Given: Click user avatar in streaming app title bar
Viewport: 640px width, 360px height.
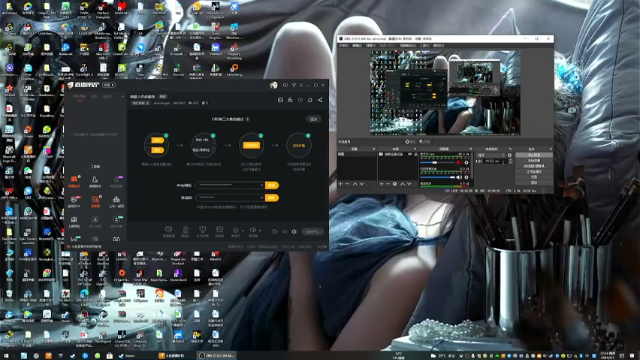Looking at the screenshot, I should pos(274,85).
